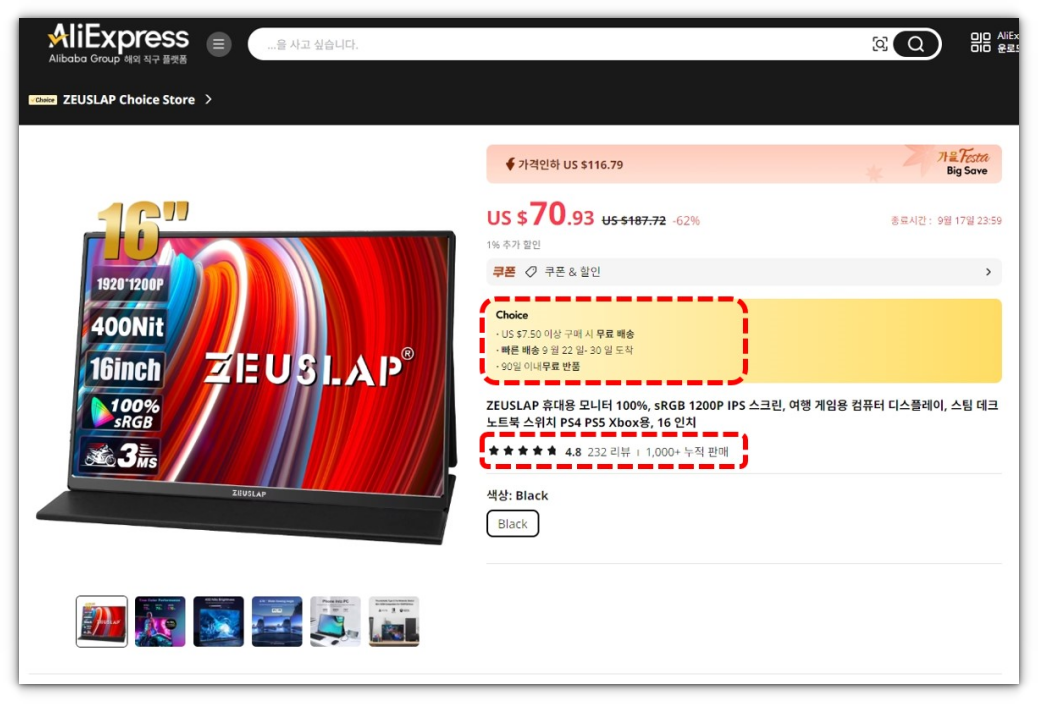Open the price drop US $116.79 banner
Image resolution: width=1038 pixels, height=704 pixels.
point(743,164)
